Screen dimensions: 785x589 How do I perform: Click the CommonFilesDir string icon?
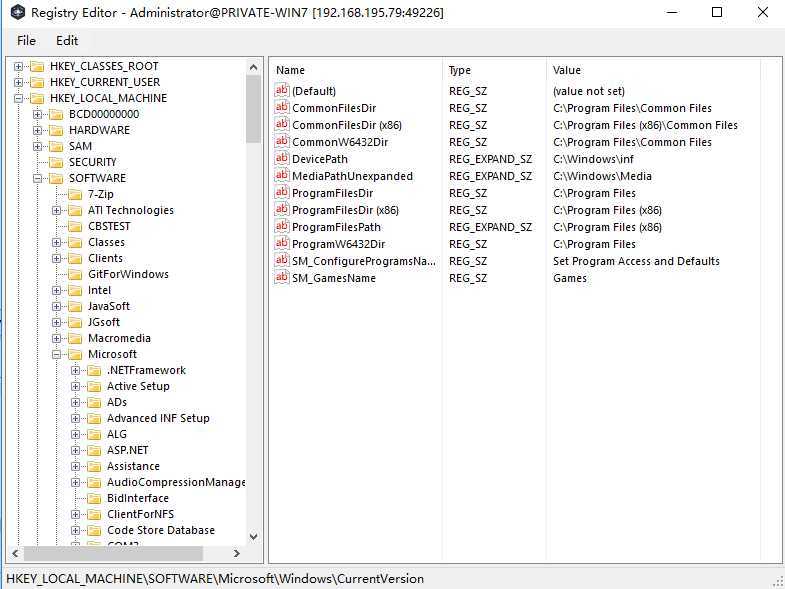click(282, 107)
